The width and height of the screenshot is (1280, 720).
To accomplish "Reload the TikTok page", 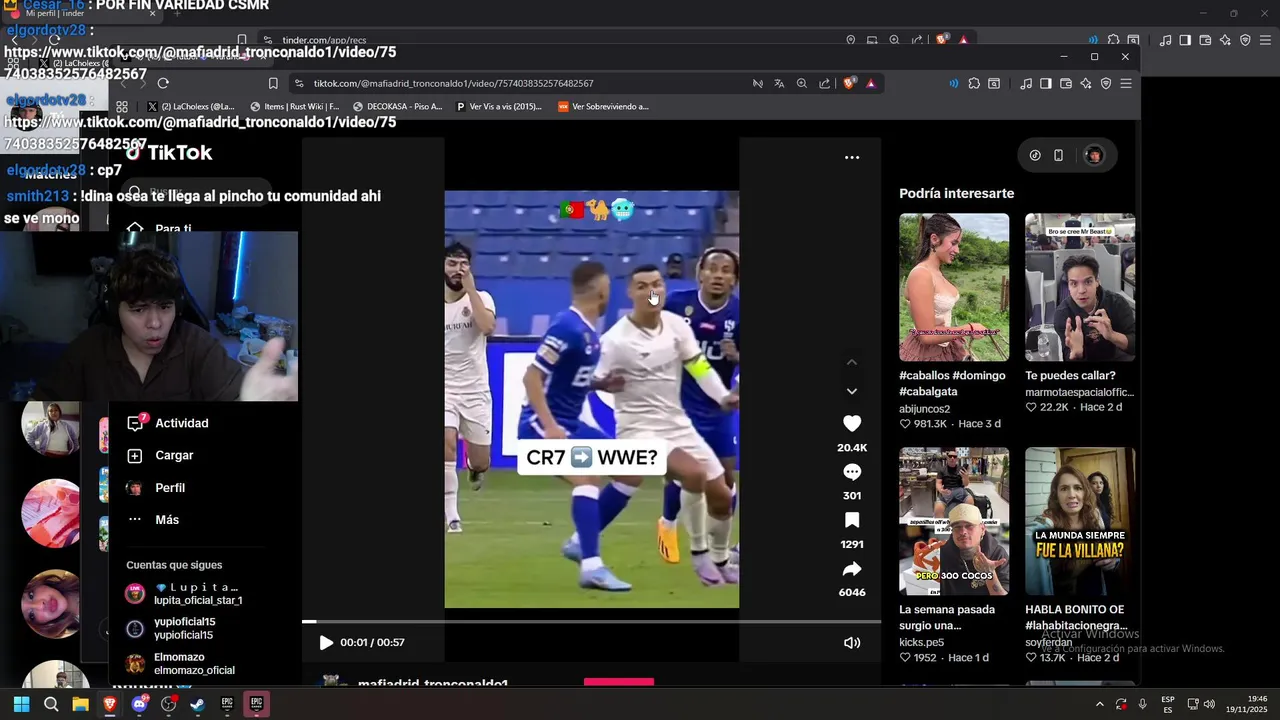I will pos(163,83).
